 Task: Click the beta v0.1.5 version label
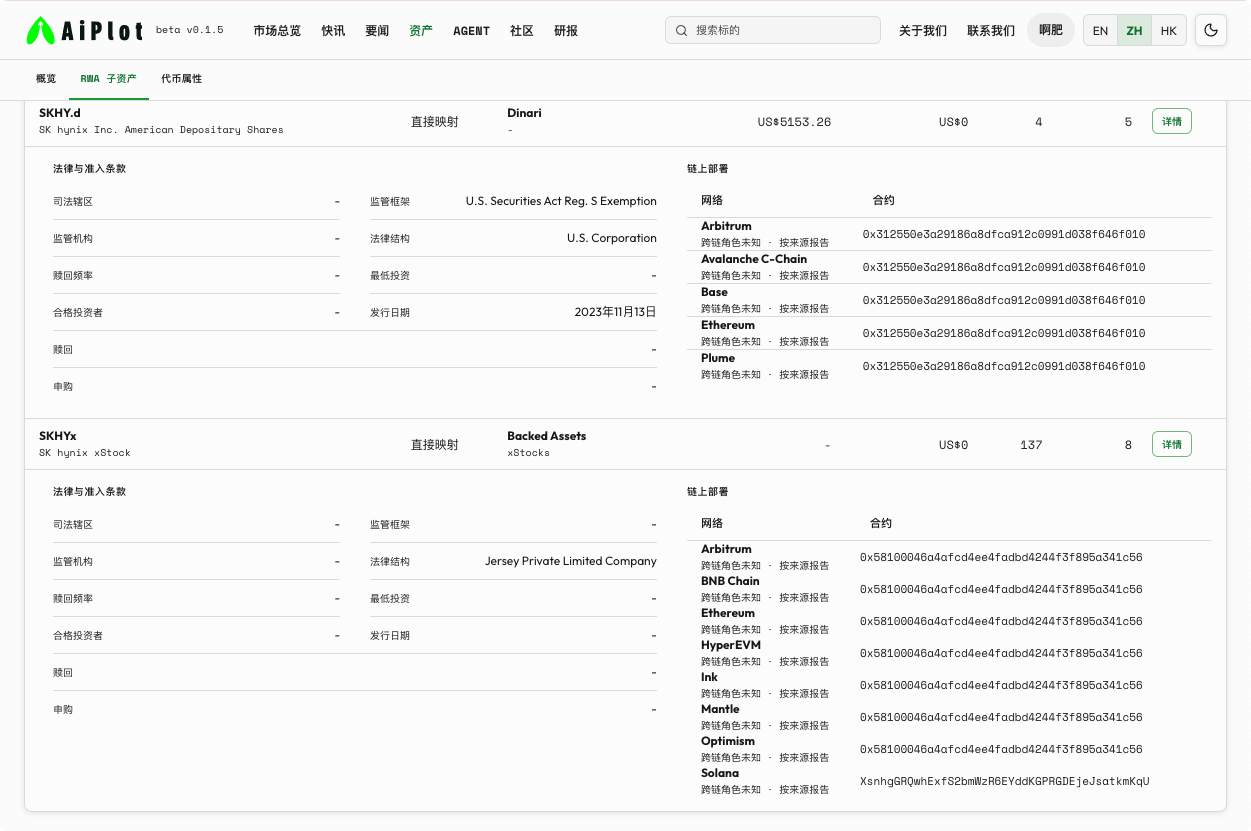click(x=190, y=30)
